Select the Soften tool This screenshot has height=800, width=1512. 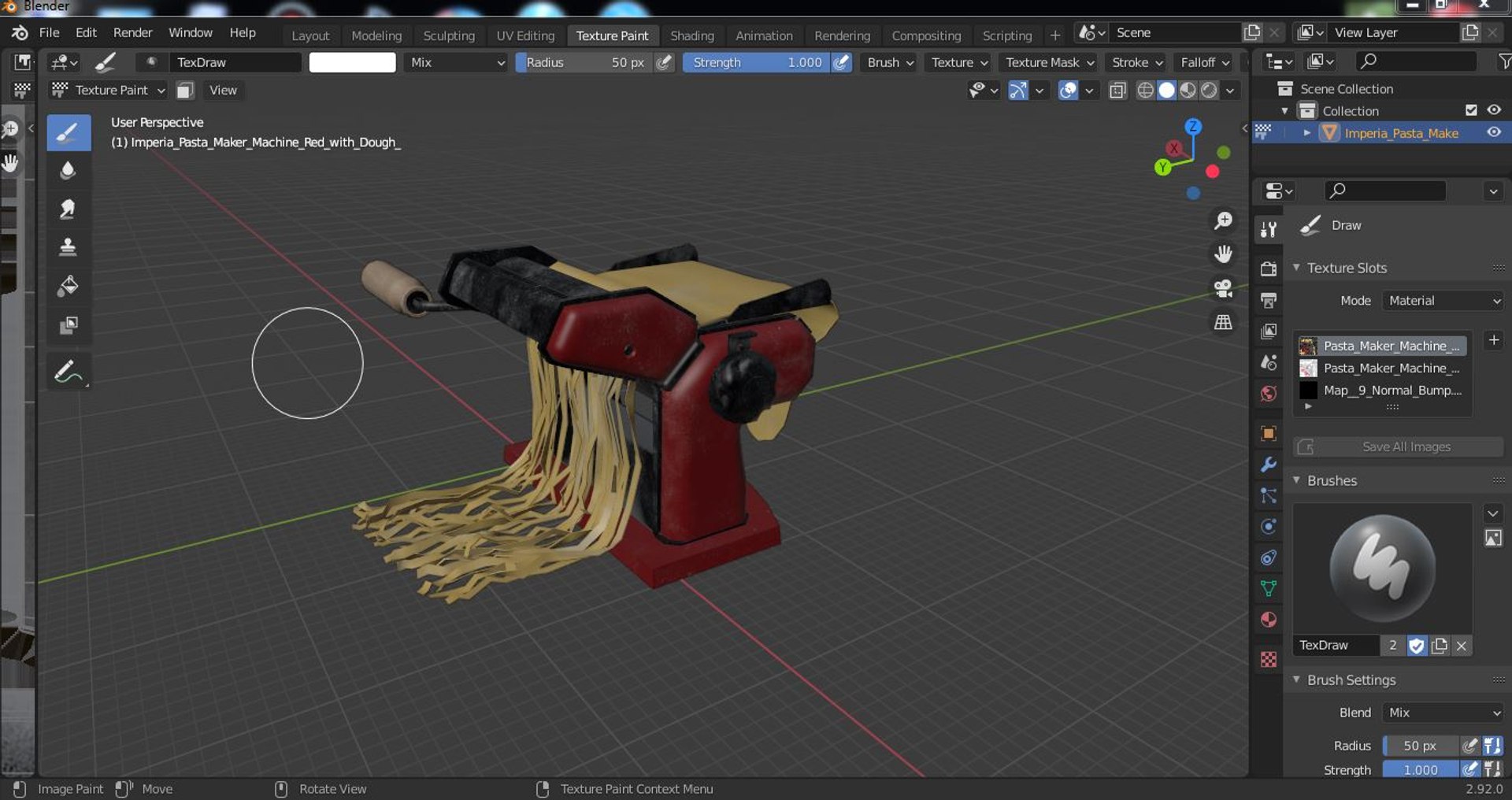point(69,170)
